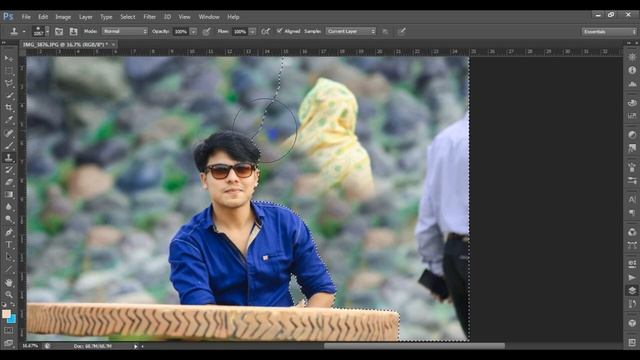
Task: Open the brush preset picker arrow
Action: point(47,31)
